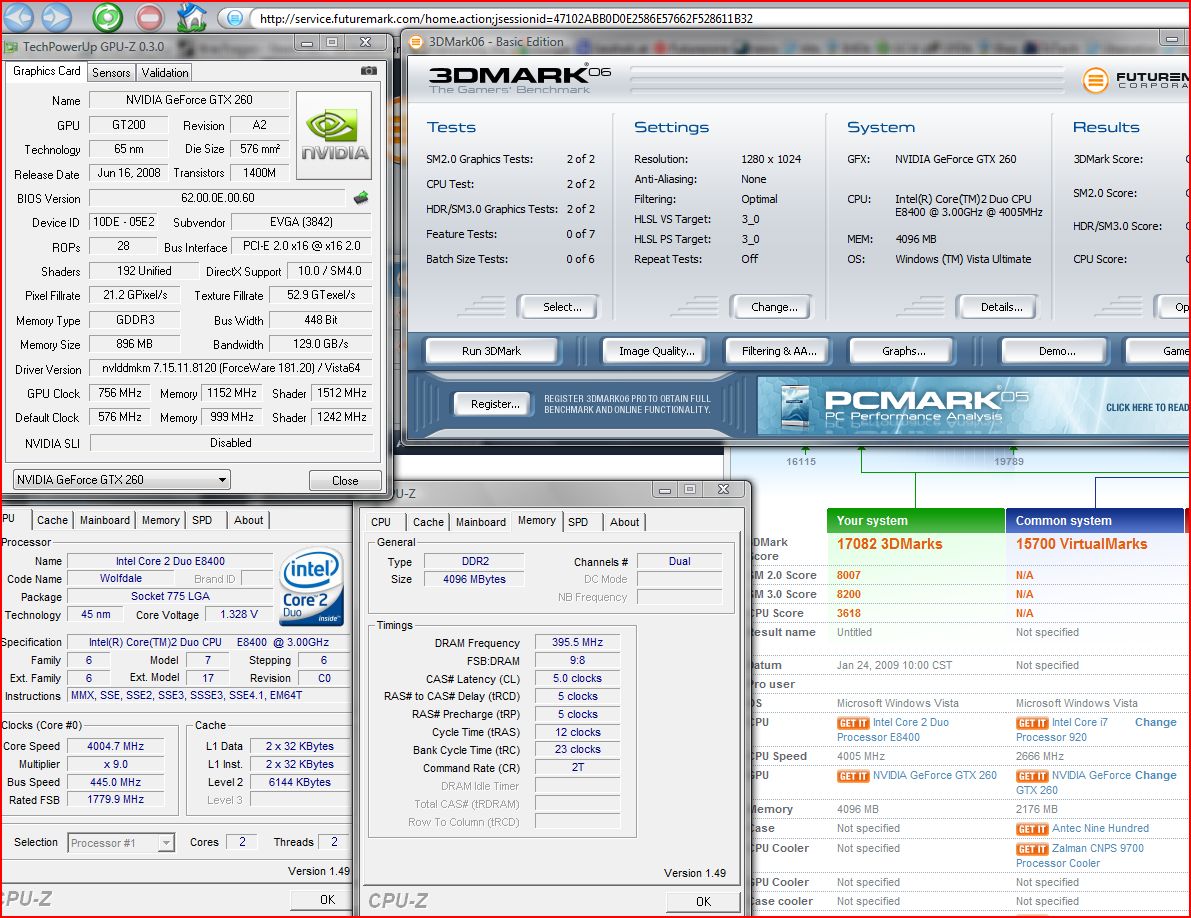Click the Futuremark orange logo icon
This screenshot has height=918, width=1191.
point(1095,80)
